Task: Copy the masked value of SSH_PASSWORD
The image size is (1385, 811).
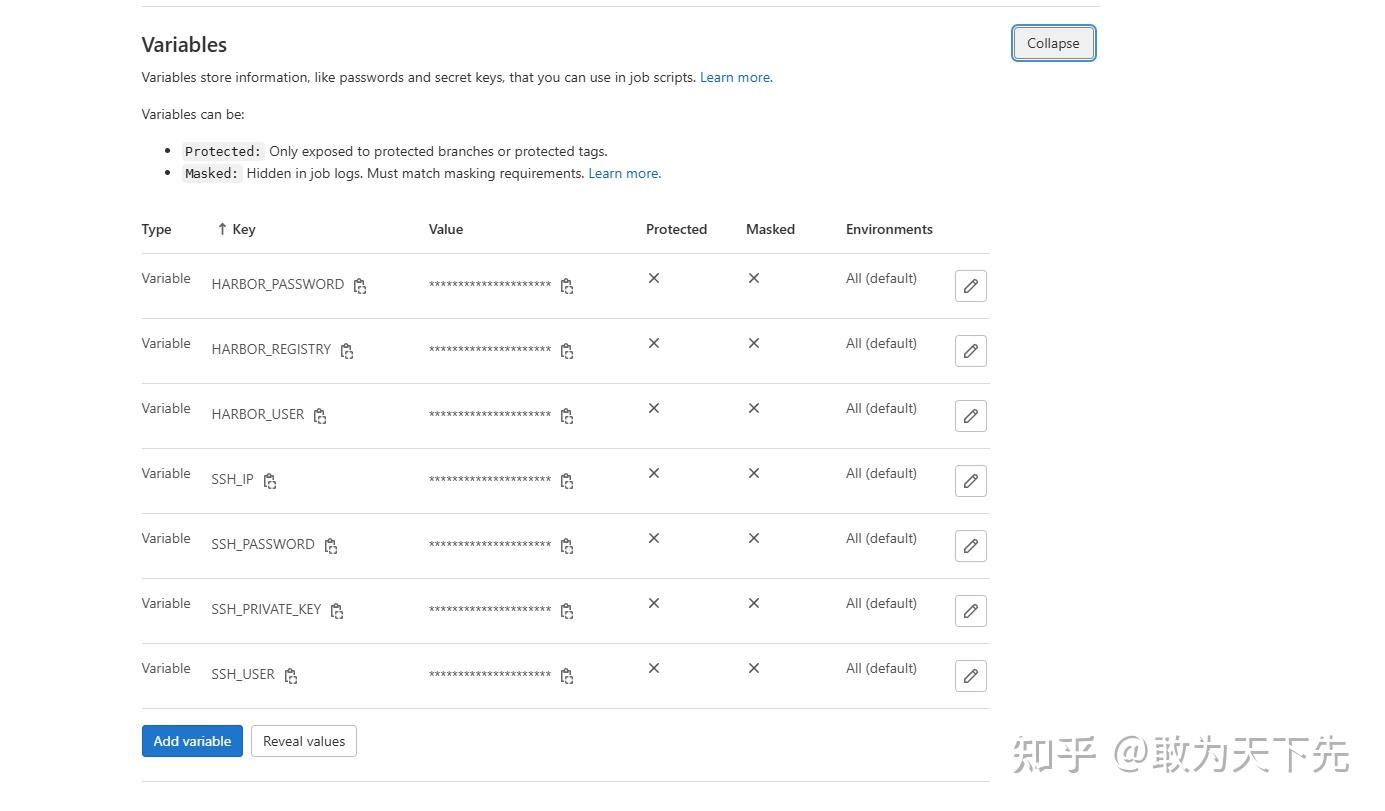Action: pos(567,546)
